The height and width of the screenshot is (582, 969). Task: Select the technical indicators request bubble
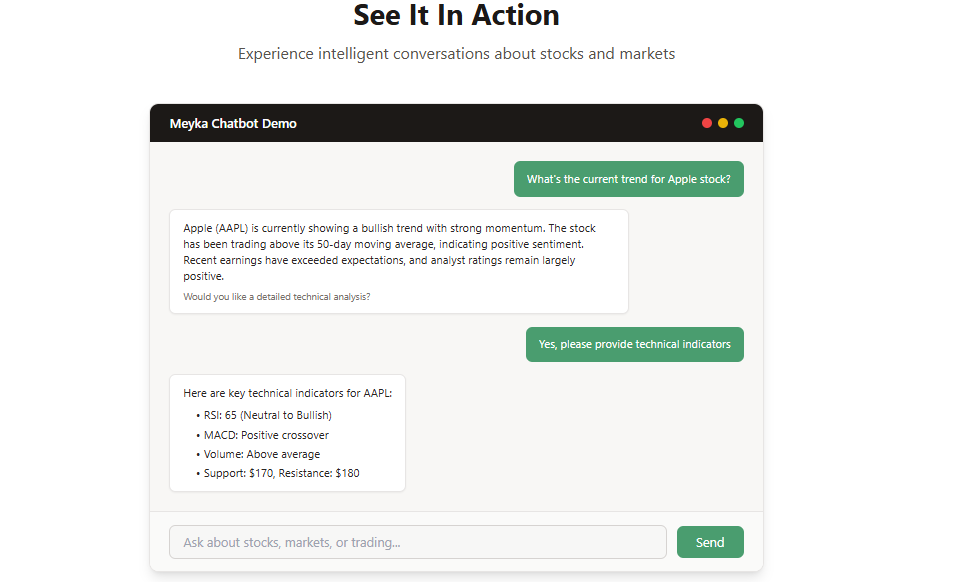(634, 344)
